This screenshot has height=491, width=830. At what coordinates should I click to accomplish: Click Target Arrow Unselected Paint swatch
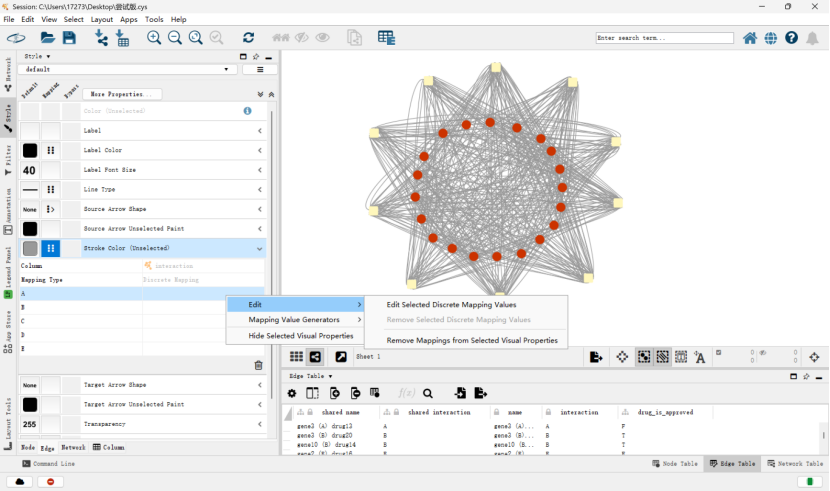(x=30, y=404)
